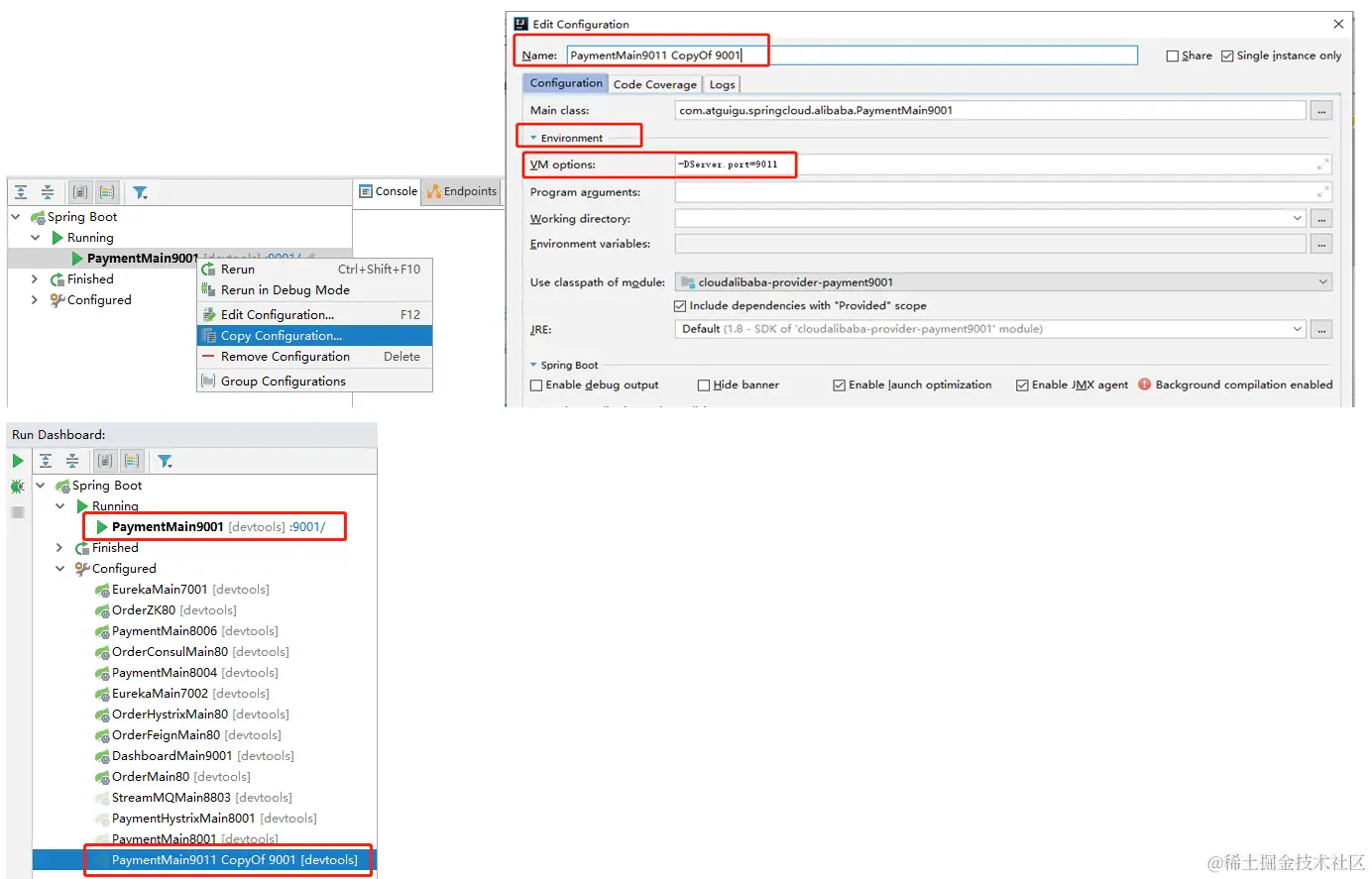Switch to Logs tab
Image resolution: width=1372 pixels, height=879 pixels.
[x=722, y=84]
